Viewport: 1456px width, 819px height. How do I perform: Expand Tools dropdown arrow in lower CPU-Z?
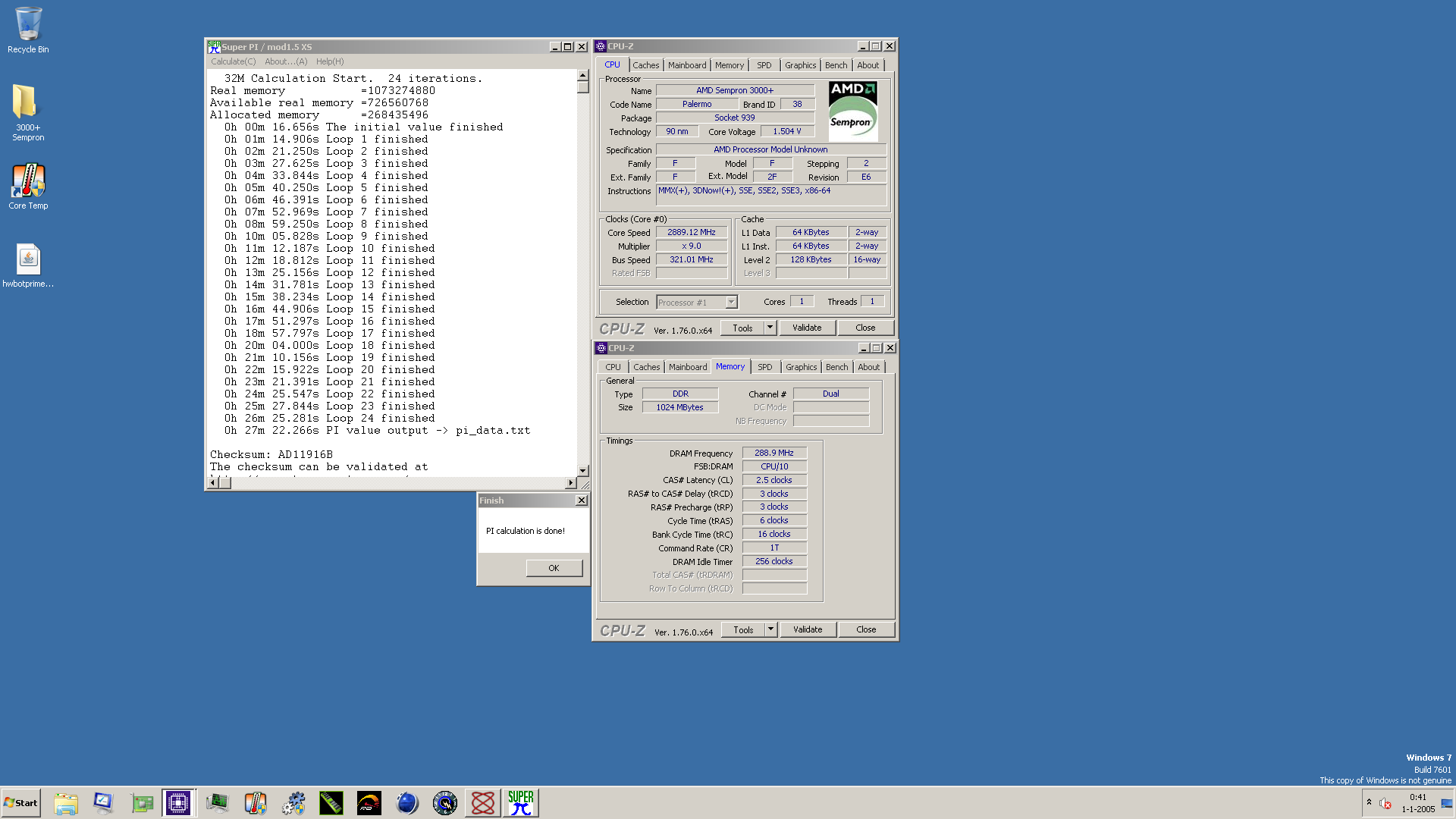770,629
